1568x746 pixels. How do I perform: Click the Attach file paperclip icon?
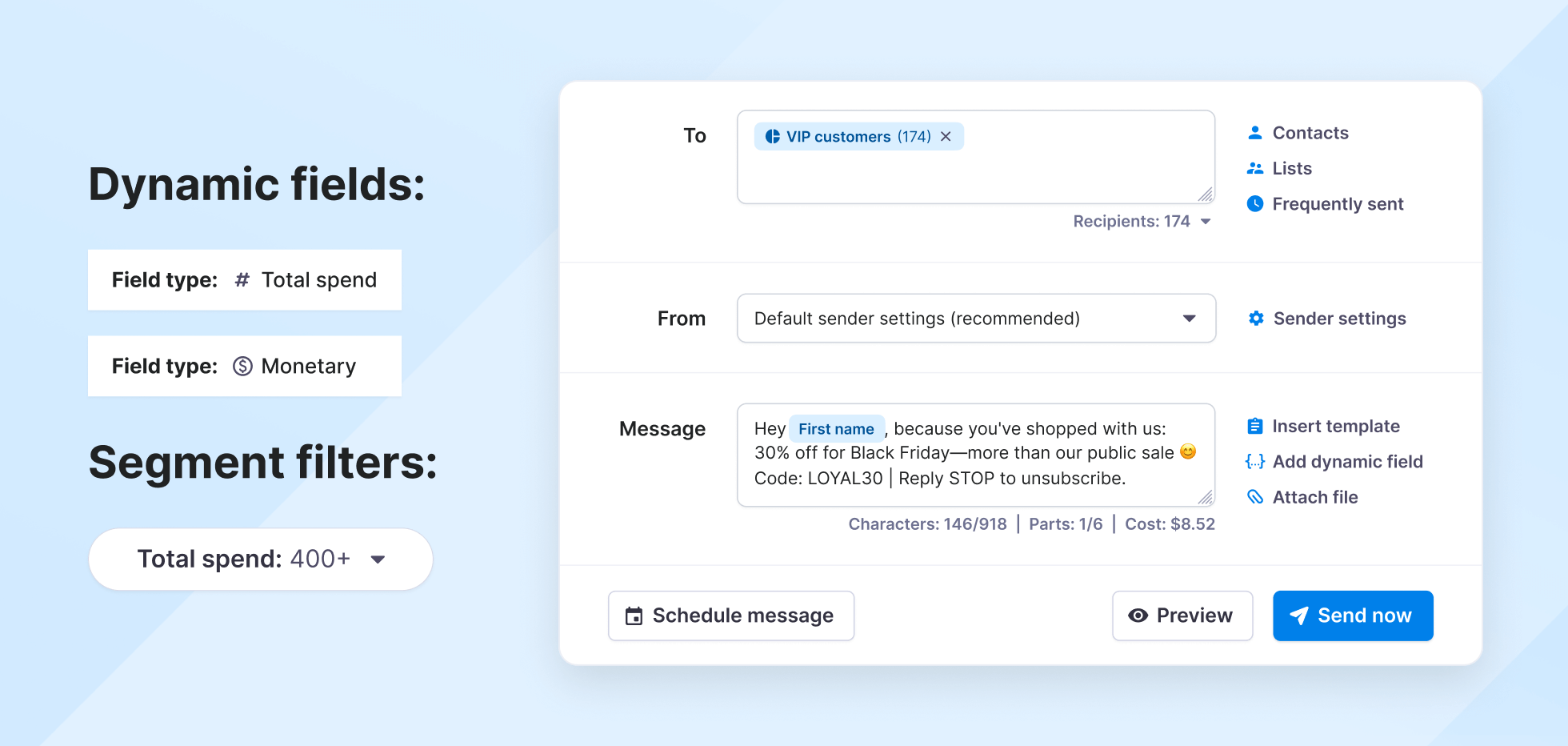tap(1255, 497)
